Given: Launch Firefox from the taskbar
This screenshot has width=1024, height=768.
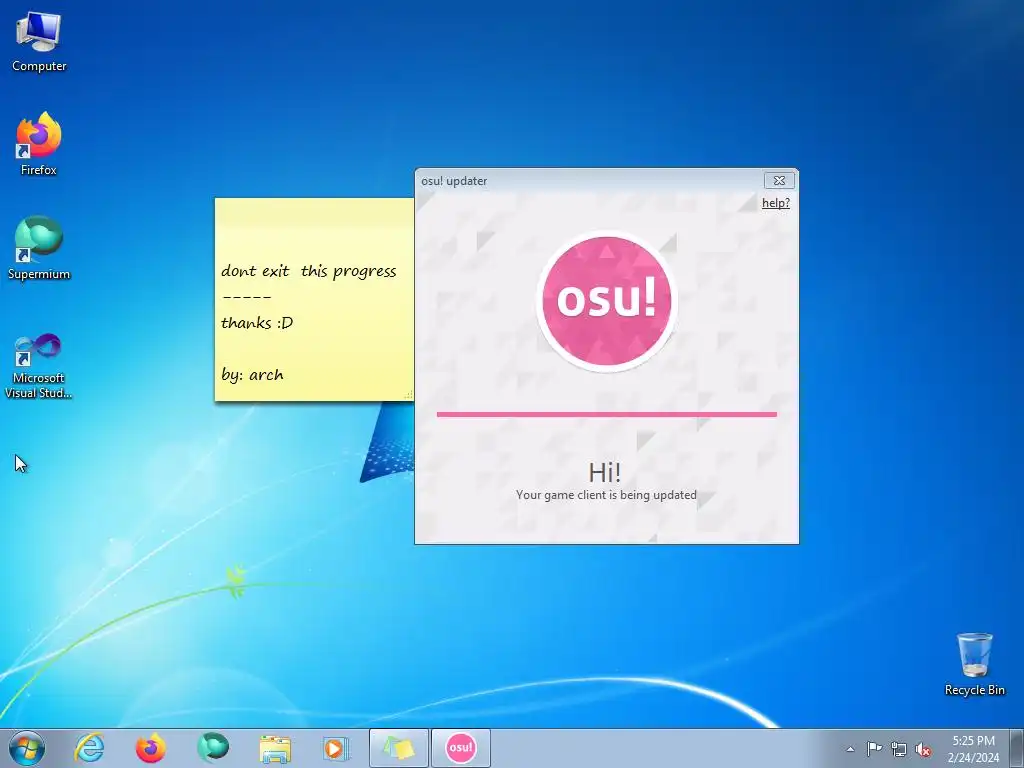Looking at the screenshot, I should pyautogui.click(x=151, y=748).
